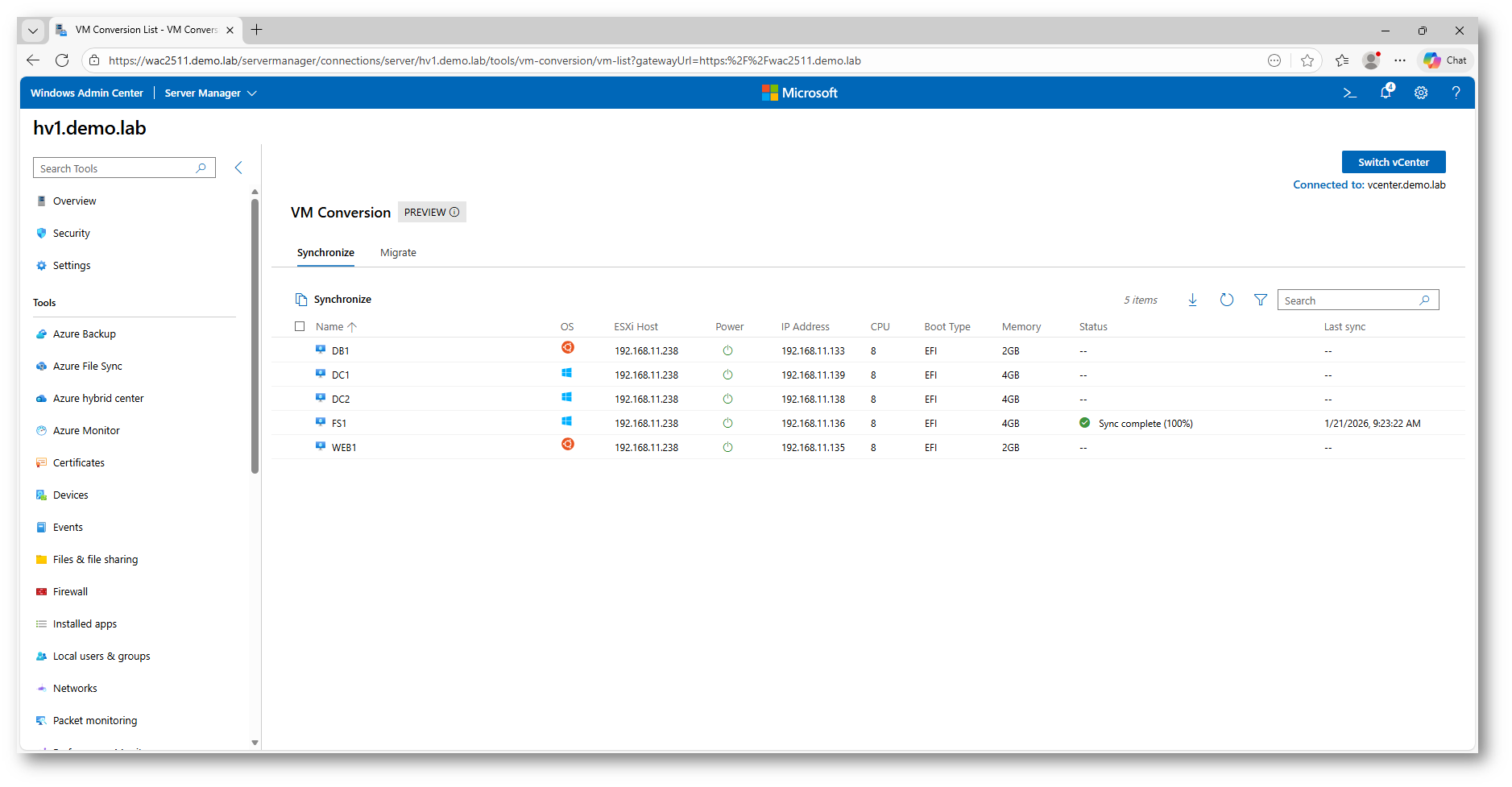Sort by the Name column header

click(x=329, y=327)
